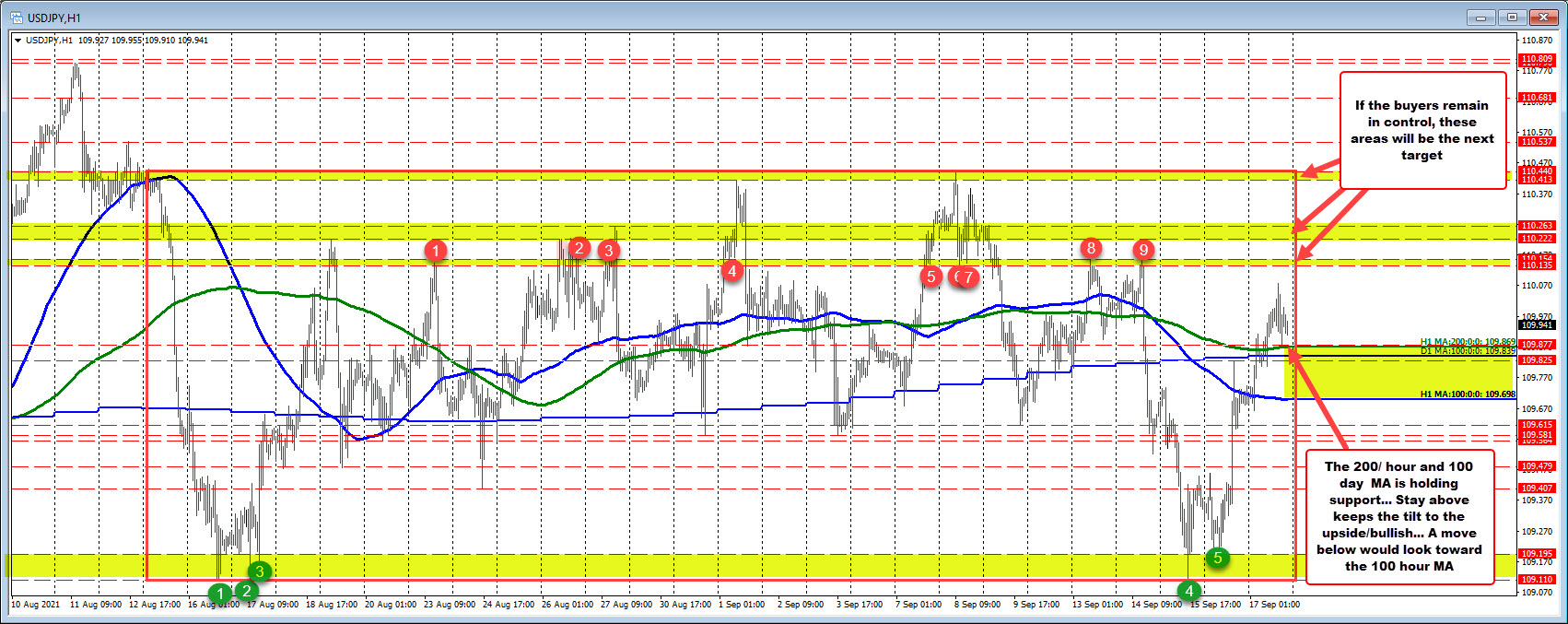This screenshot has width=1568, height=624.
Task: Click green circle marker number 5
Action: [1217, 557]
